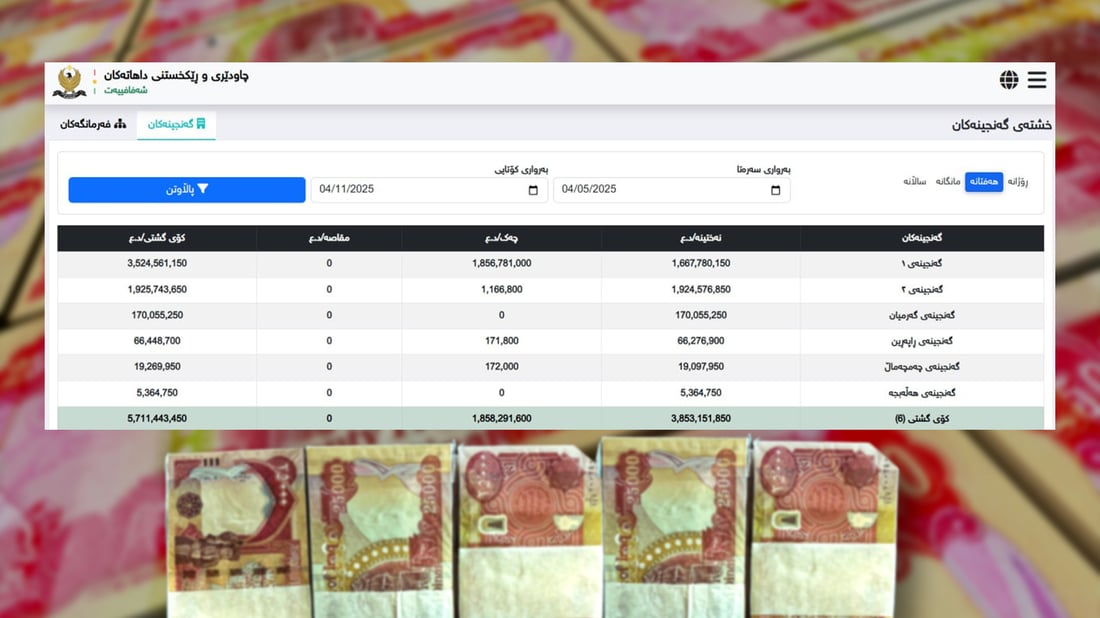Select the هەفتانە weekly period option
Viewport: 1100px width, 618px height.
[983, 181]
